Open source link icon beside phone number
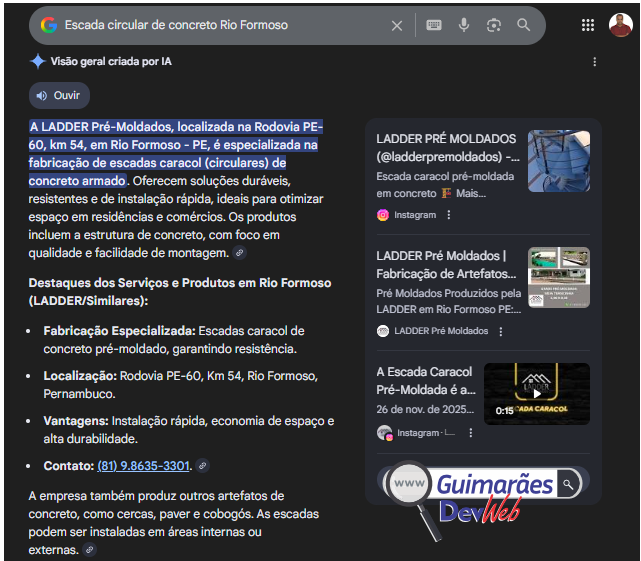Viewport: 641px width, 561px height. coord(202,466)
